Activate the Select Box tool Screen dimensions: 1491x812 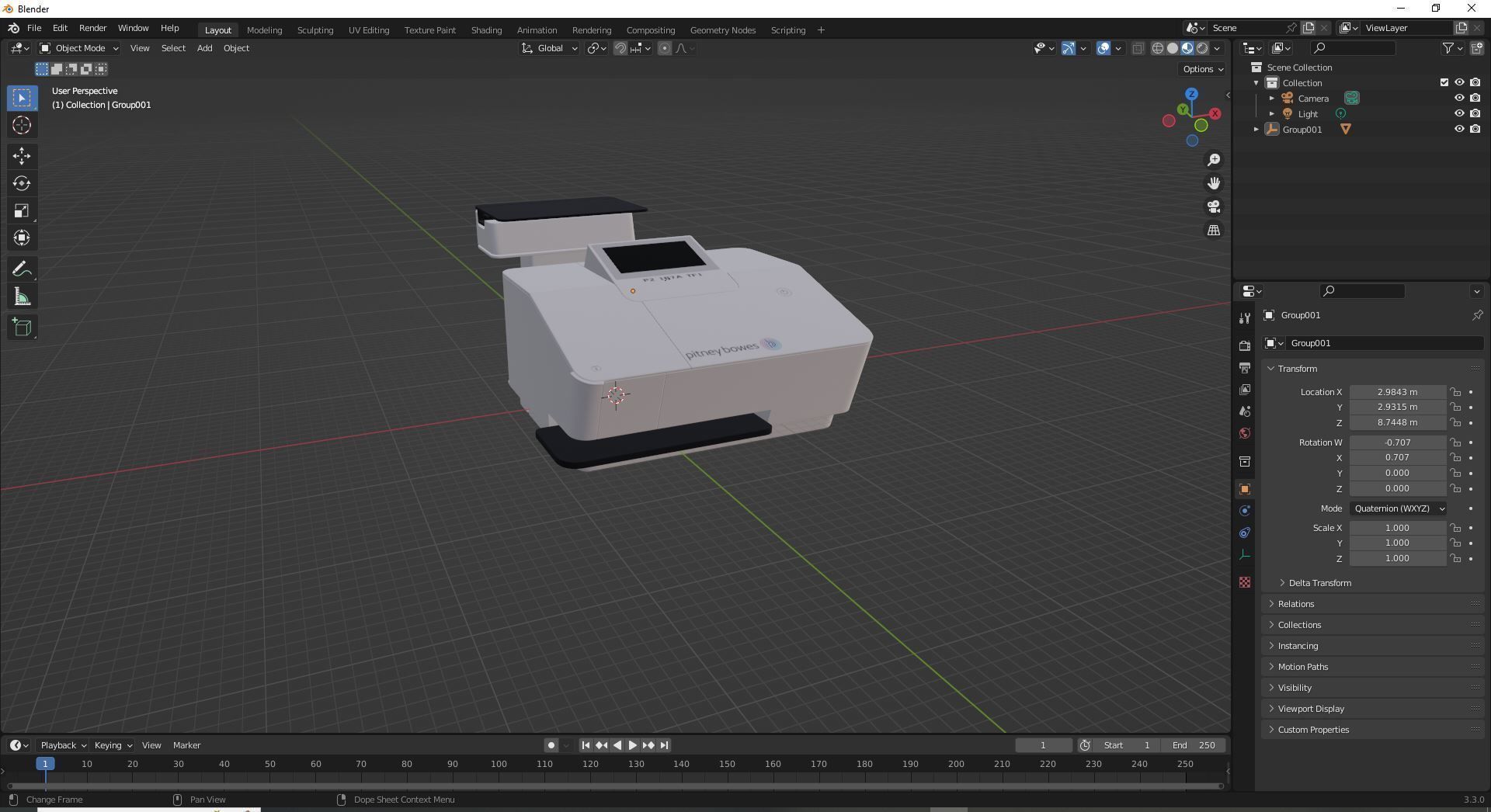pyautogui.click(x=22, y=98)
